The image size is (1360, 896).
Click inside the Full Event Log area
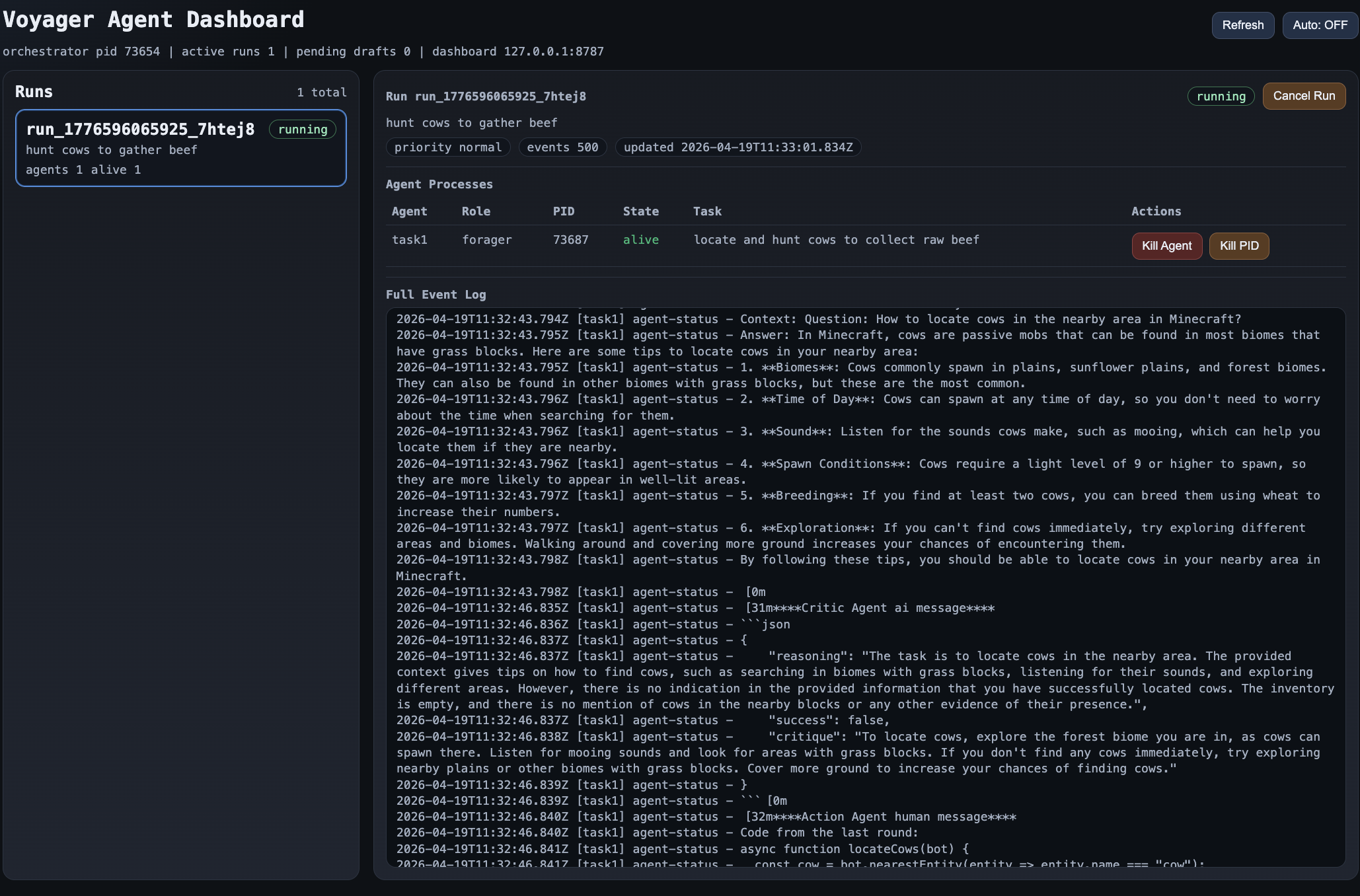pos(866,587)
